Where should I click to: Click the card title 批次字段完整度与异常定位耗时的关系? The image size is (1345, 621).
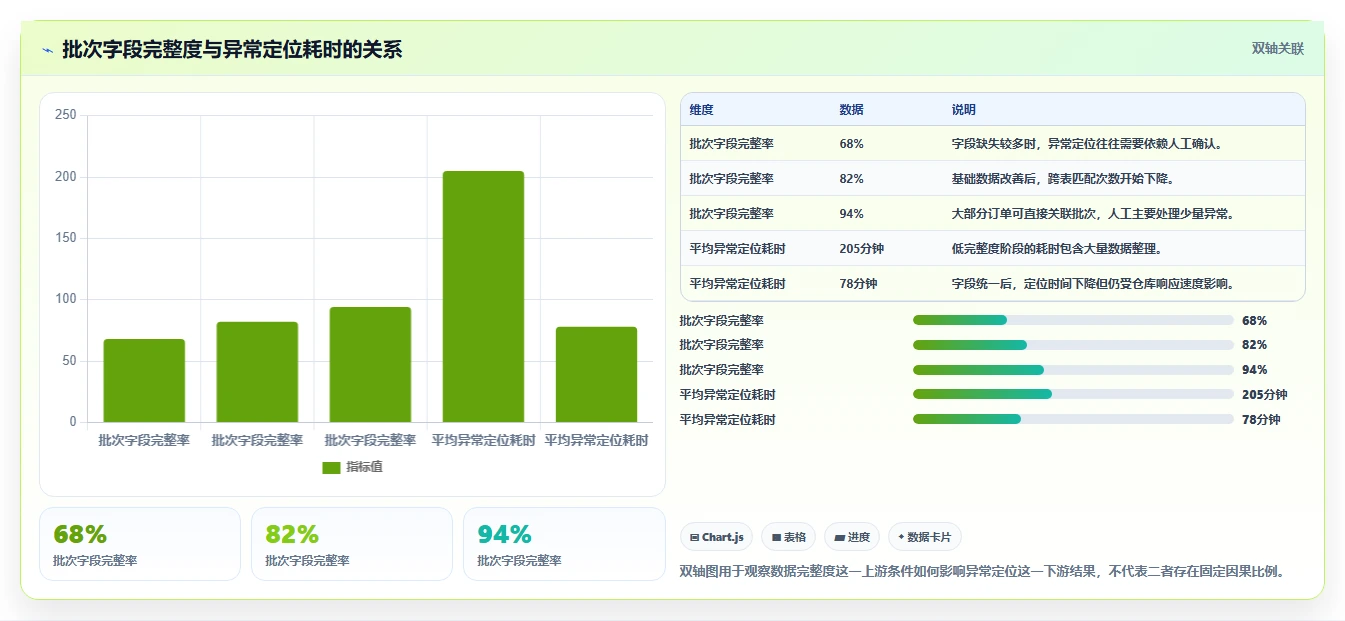(x=232, y=49)
